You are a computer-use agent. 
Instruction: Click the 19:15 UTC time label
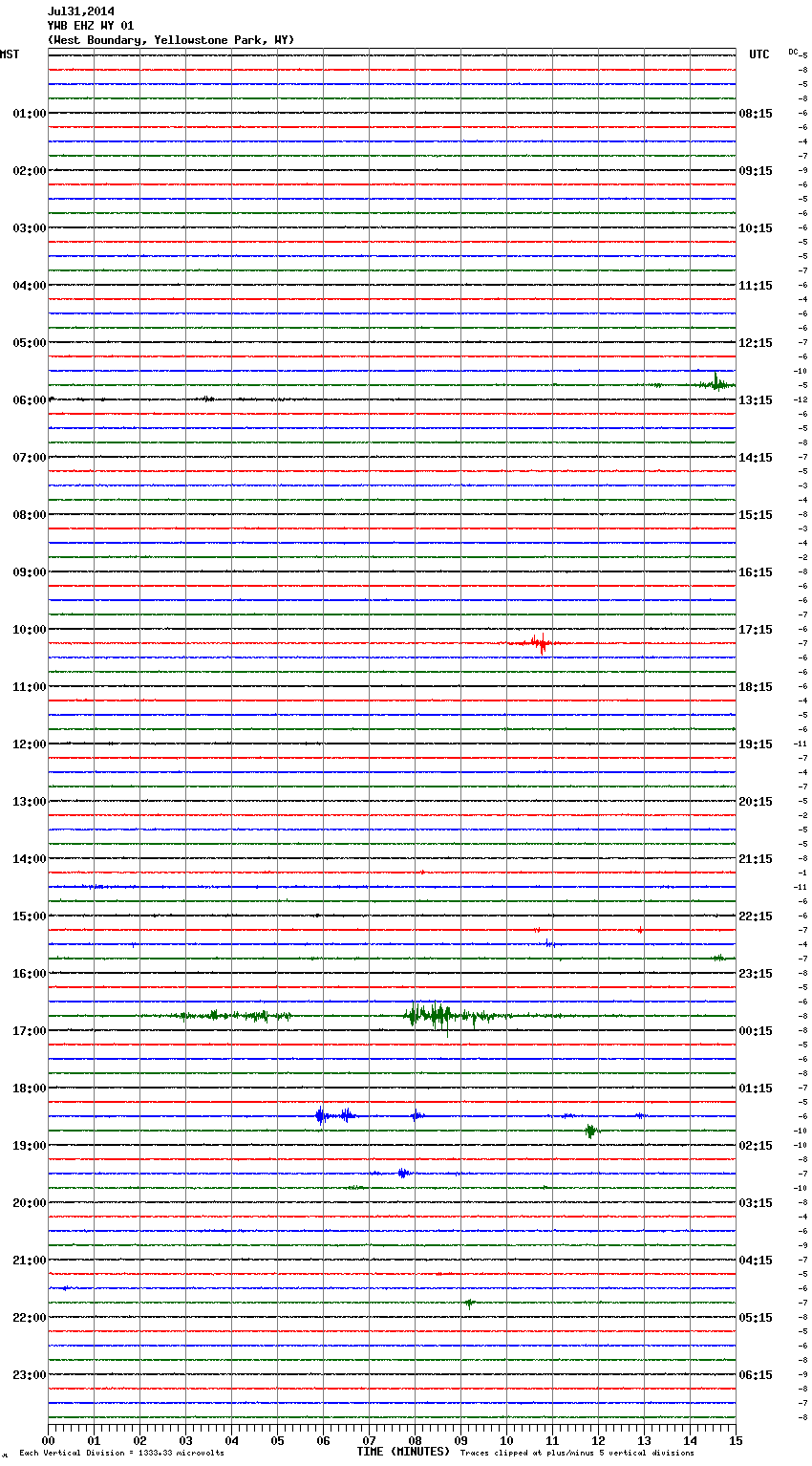756,744
